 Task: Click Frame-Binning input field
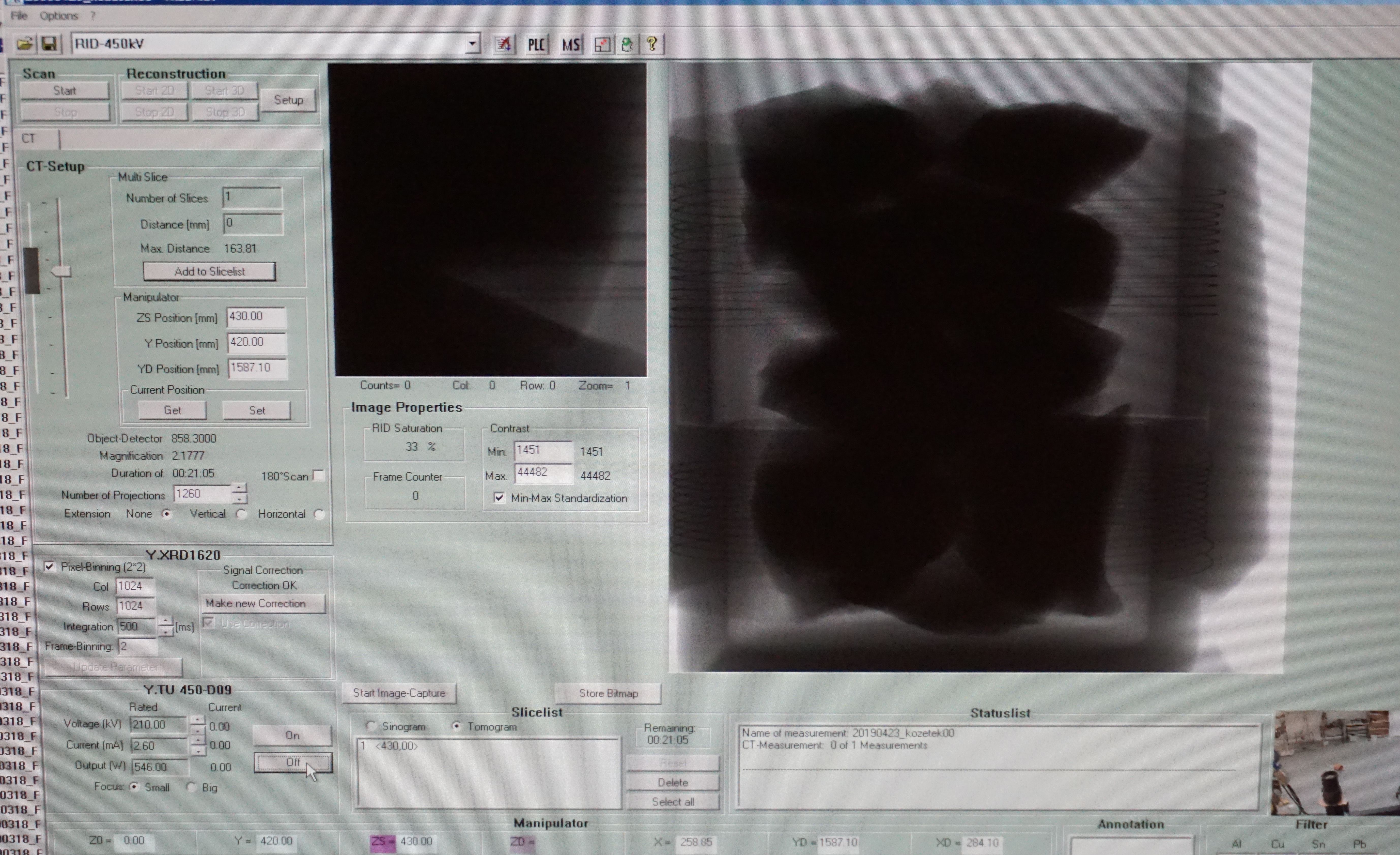[137, 646]
